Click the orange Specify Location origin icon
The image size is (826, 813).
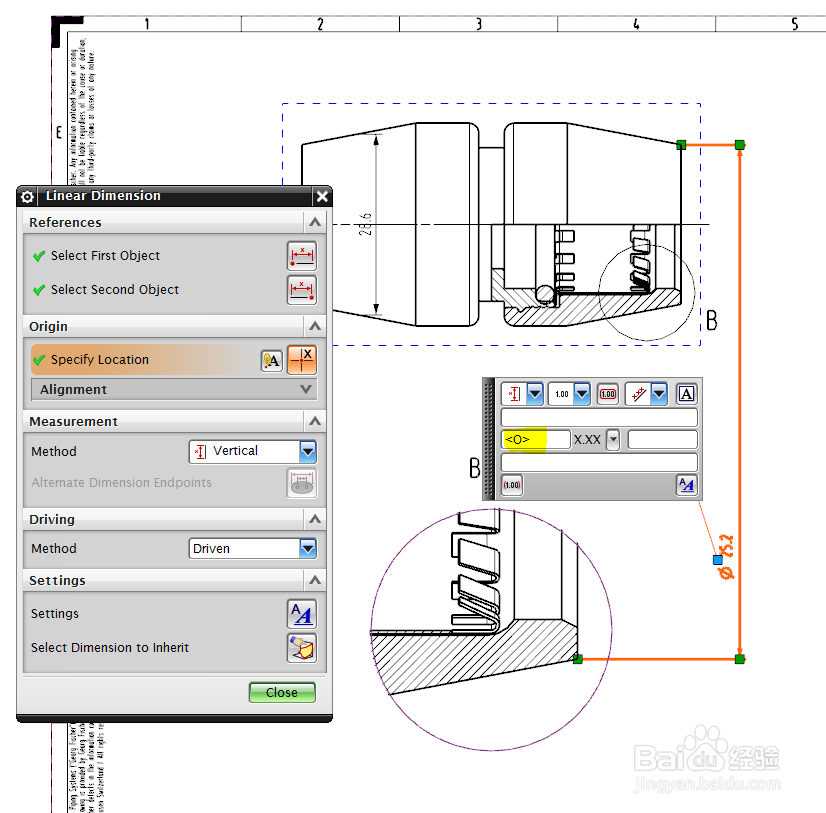[x=302, y=360]
